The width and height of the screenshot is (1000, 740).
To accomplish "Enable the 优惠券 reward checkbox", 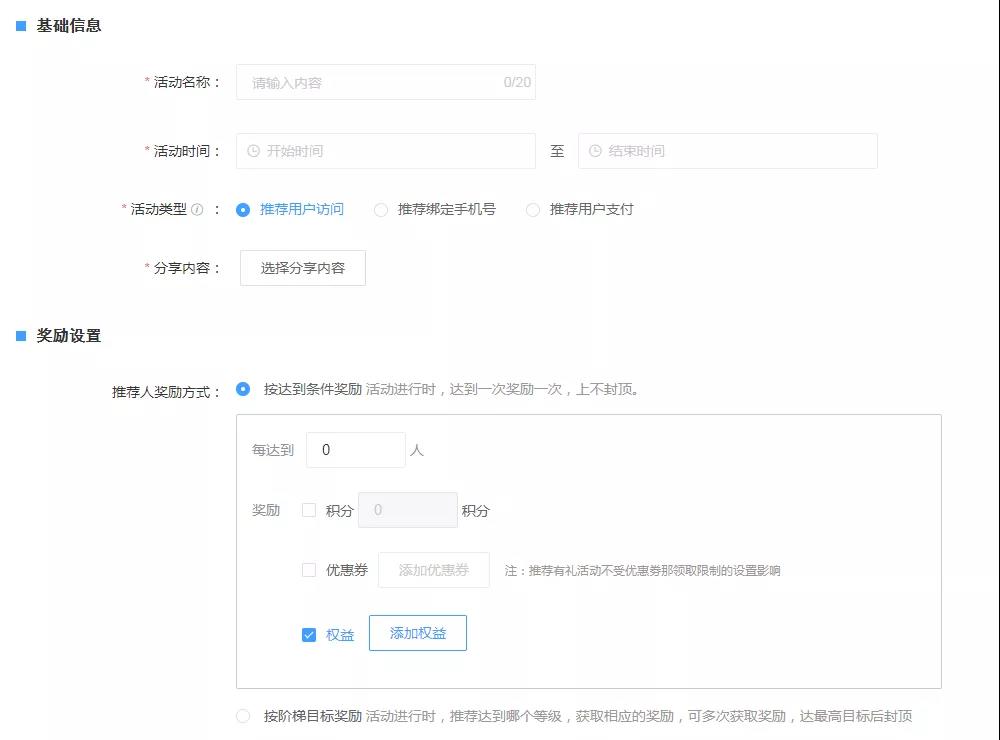I will [x=309, y=570].
